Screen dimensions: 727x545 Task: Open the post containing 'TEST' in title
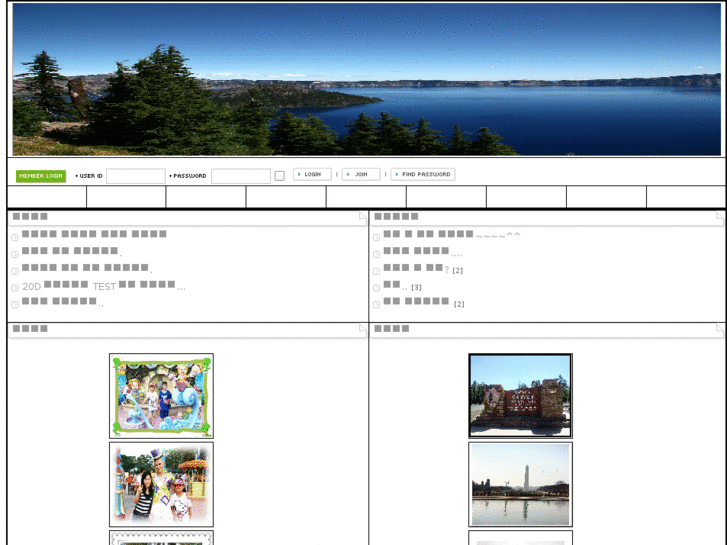tap(103, 286)
